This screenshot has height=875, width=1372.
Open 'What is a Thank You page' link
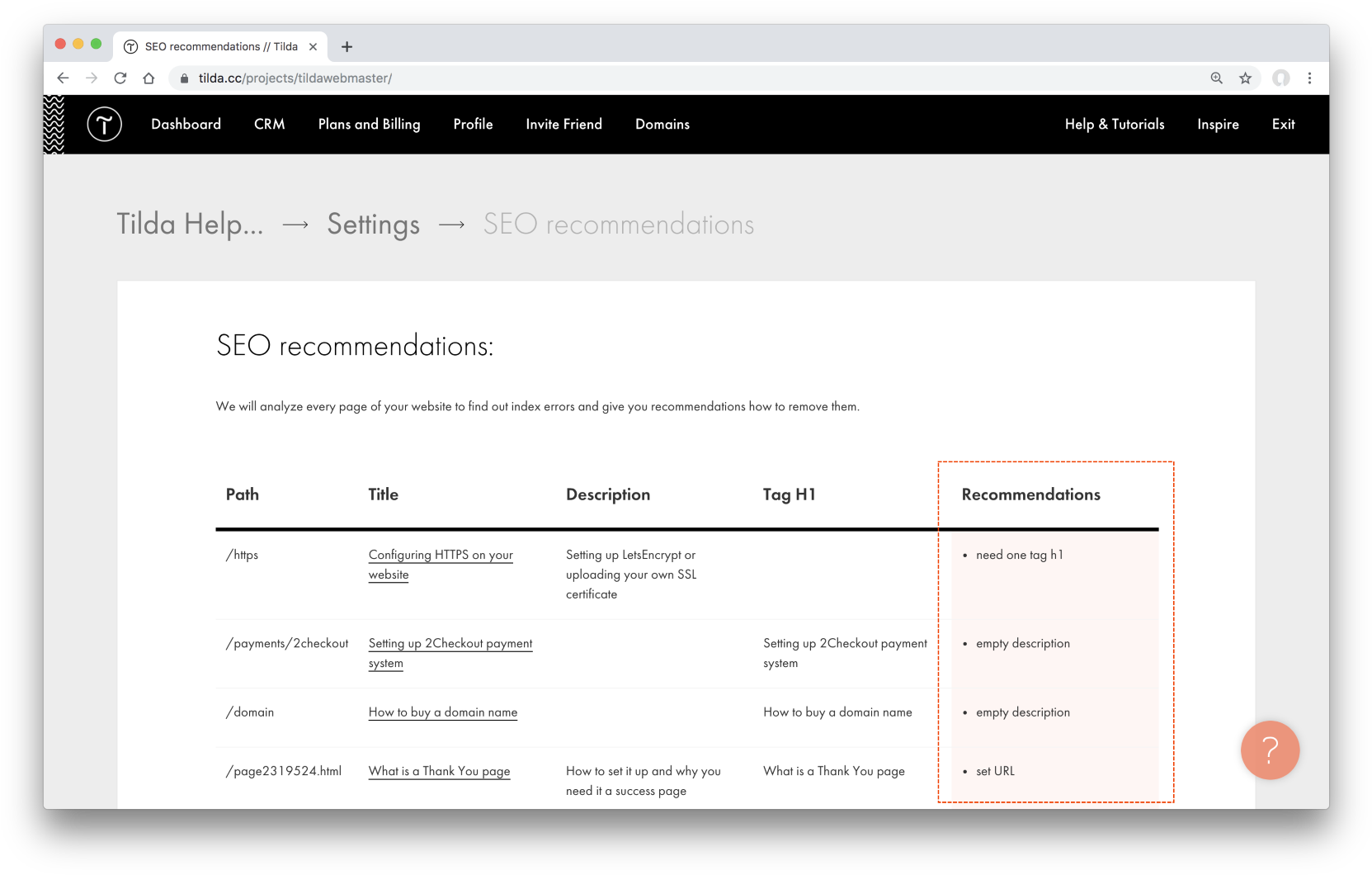click(x=439, y=771)
